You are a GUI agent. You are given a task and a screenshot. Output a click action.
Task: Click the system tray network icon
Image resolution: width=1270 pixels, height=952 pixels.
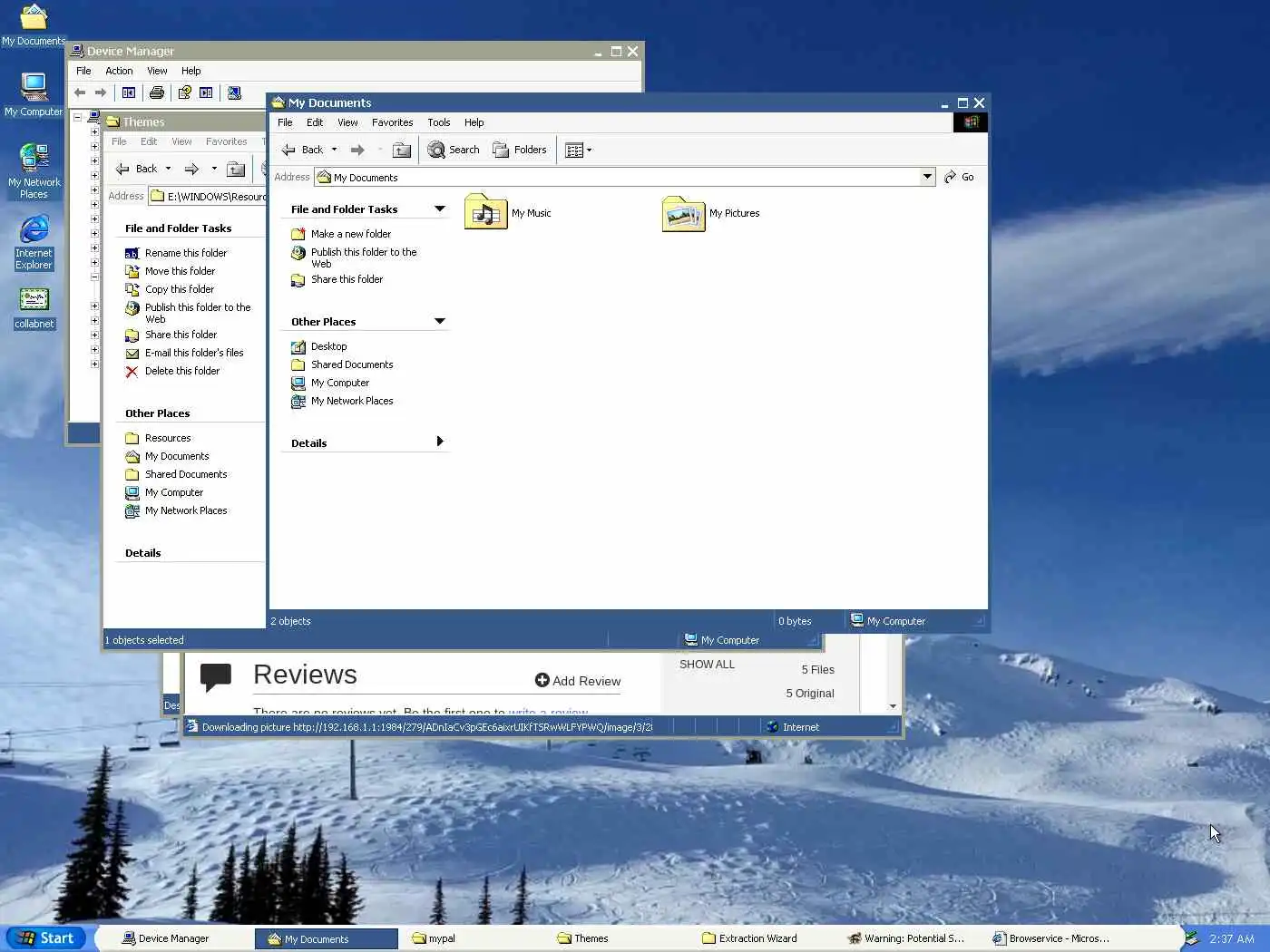pyautogui.click(x=1192, y=938)
